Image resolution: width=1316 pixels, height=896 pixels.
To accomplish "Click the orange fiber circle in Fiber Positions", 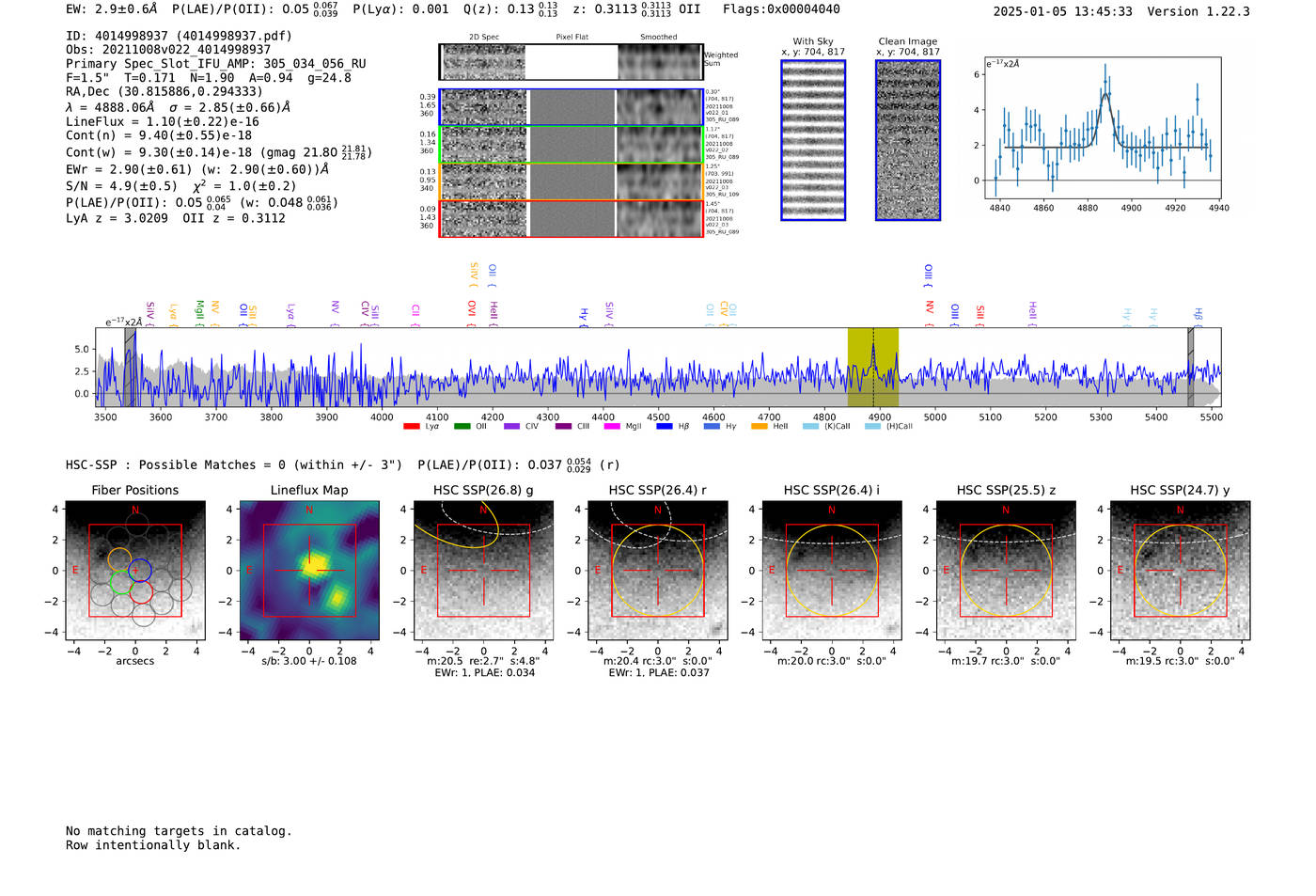I will coord(118,559).
